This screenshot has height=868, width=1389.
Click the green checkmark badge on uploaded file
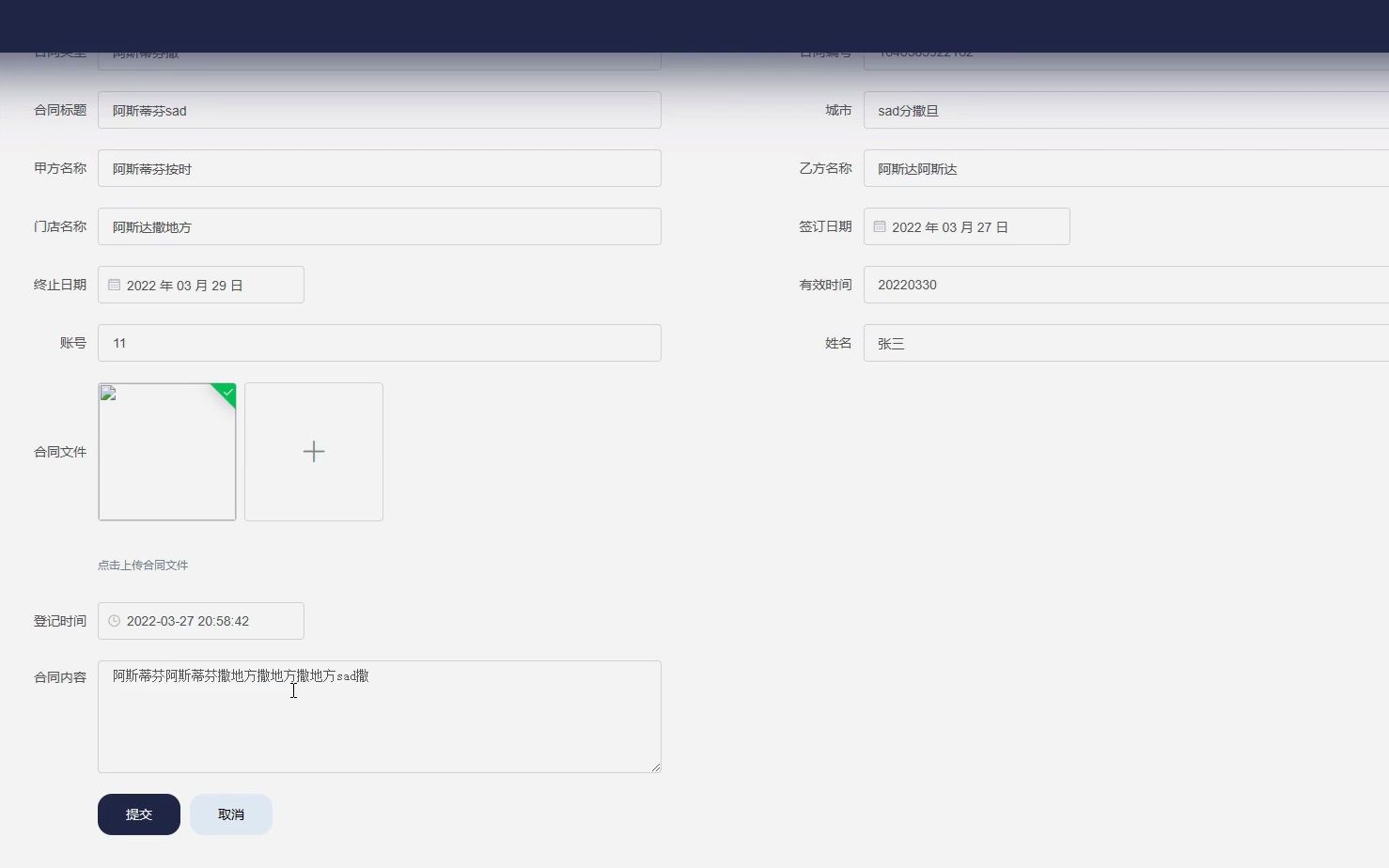227,392
